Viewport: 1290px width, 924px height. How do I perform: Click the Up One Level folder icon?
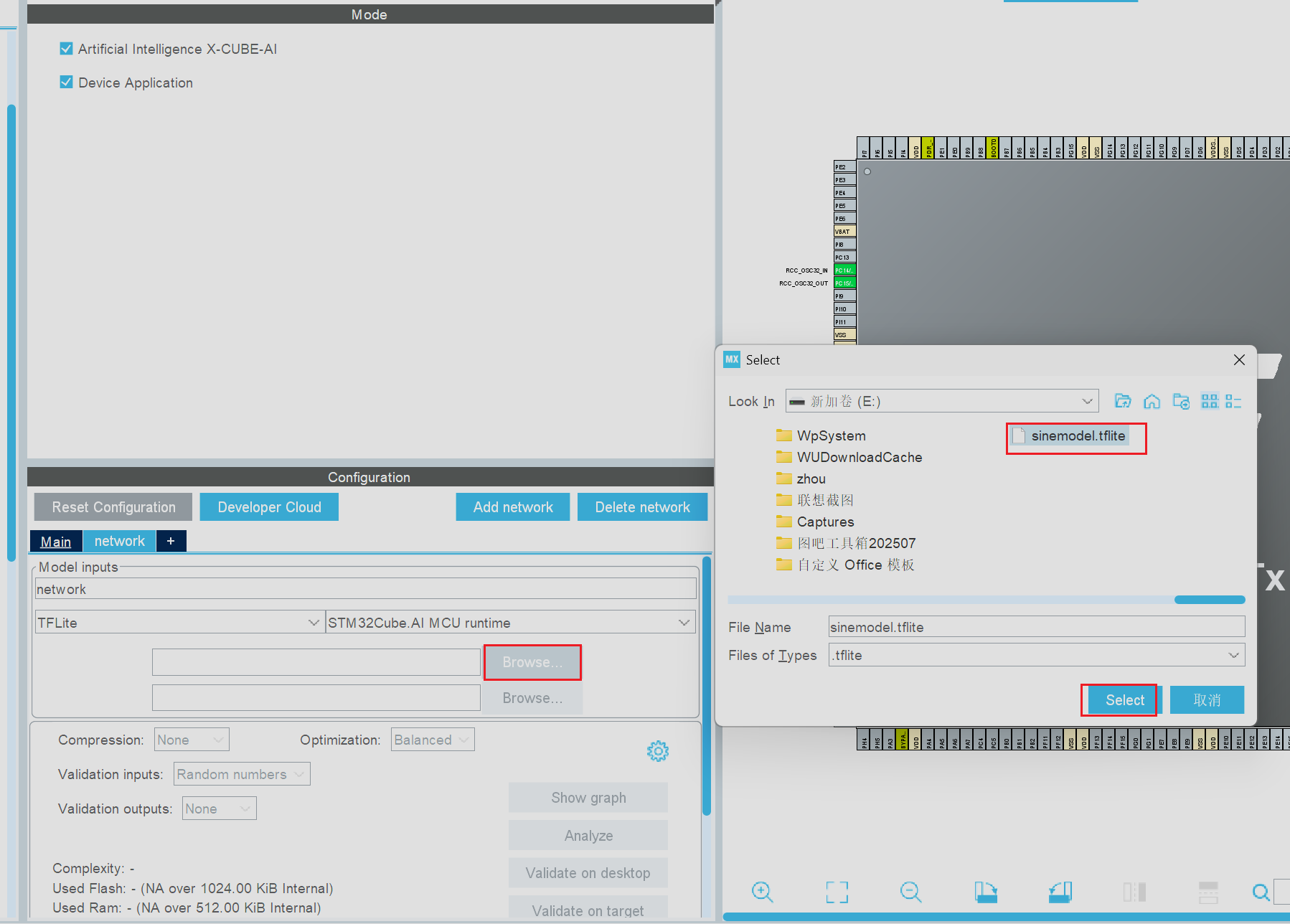click(x=1123, y=401)
